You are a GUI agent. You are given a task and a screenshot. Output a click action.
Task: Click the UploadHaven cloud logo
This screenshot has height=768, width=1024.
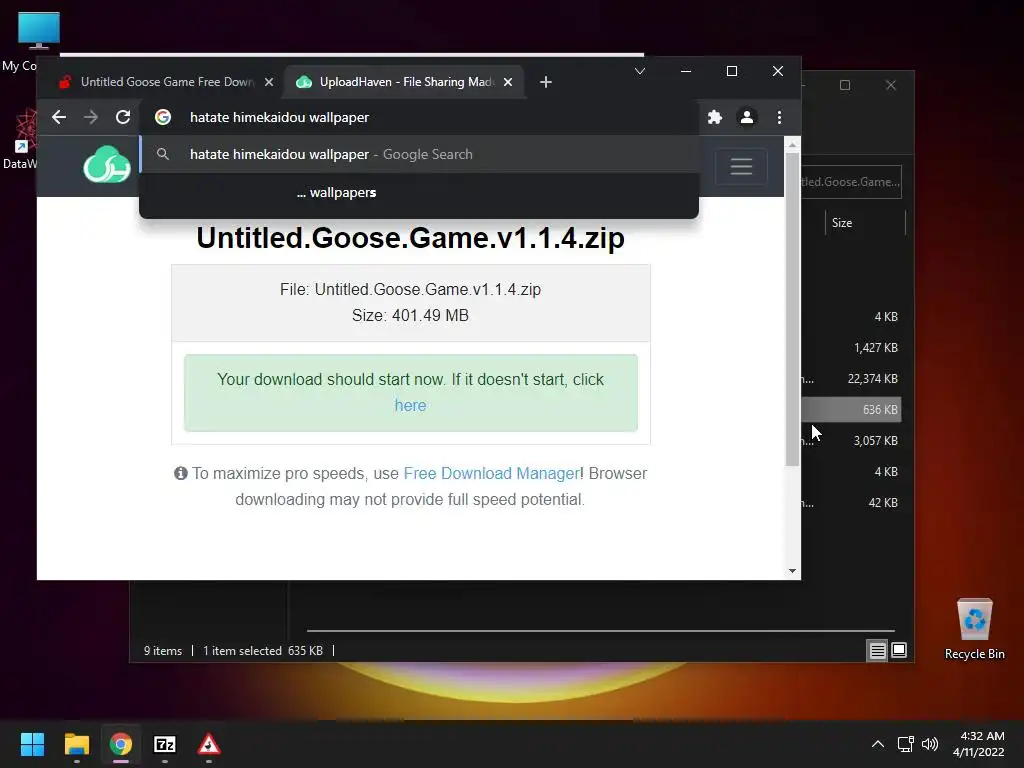coord(107,164)
